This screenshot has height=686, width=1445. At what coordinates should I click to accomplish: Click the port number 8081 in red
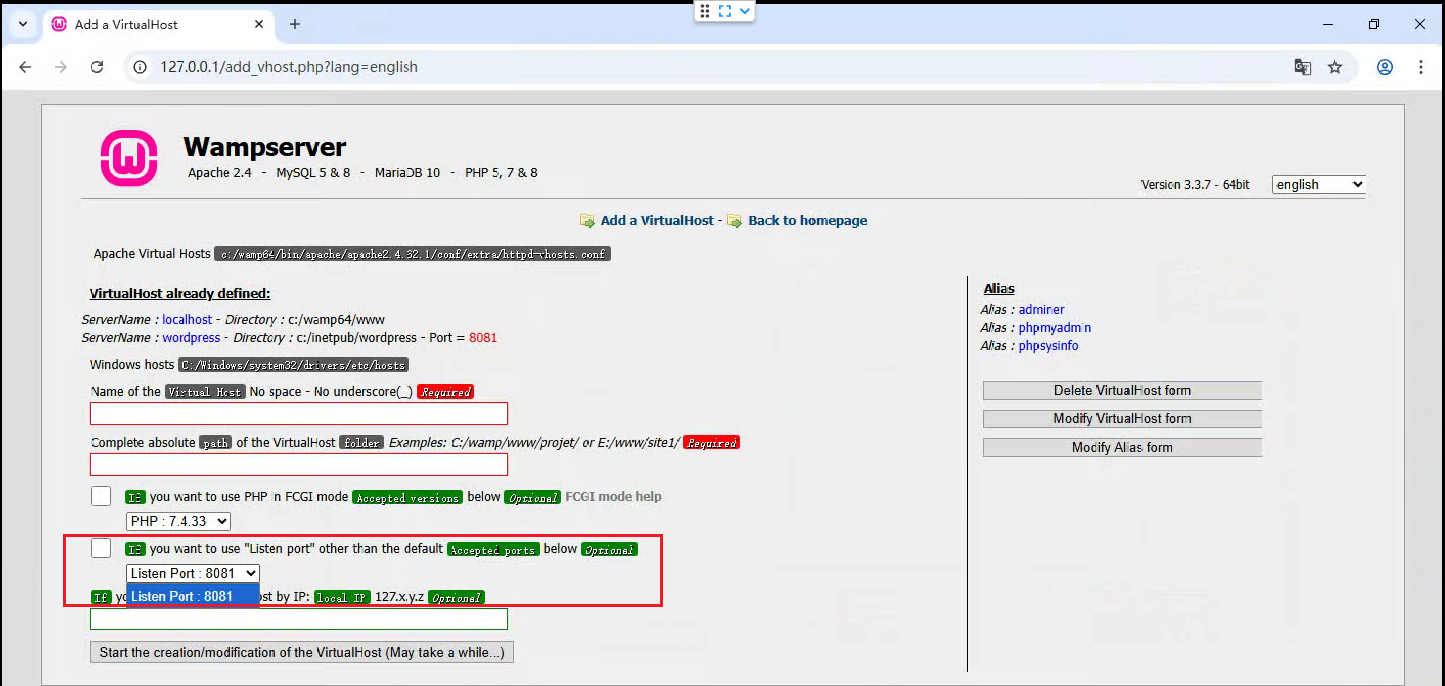point(483,338)
